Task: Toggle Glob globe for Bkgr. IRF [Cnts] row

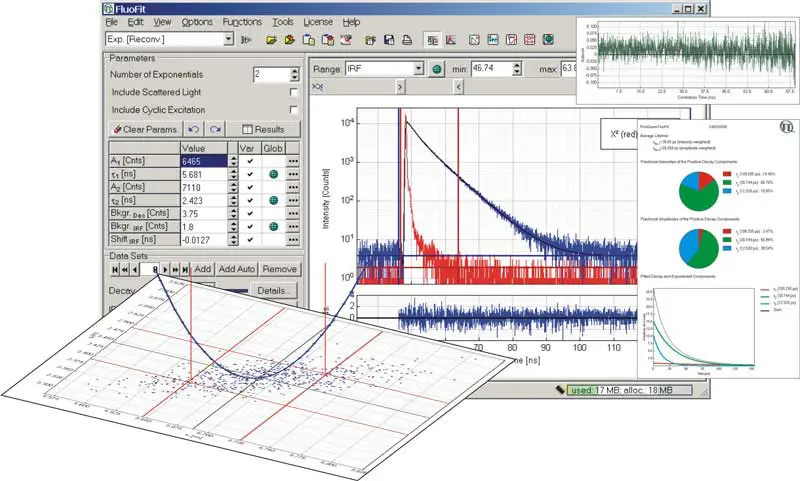Action: pyautogui.click(x=273, y=226)
